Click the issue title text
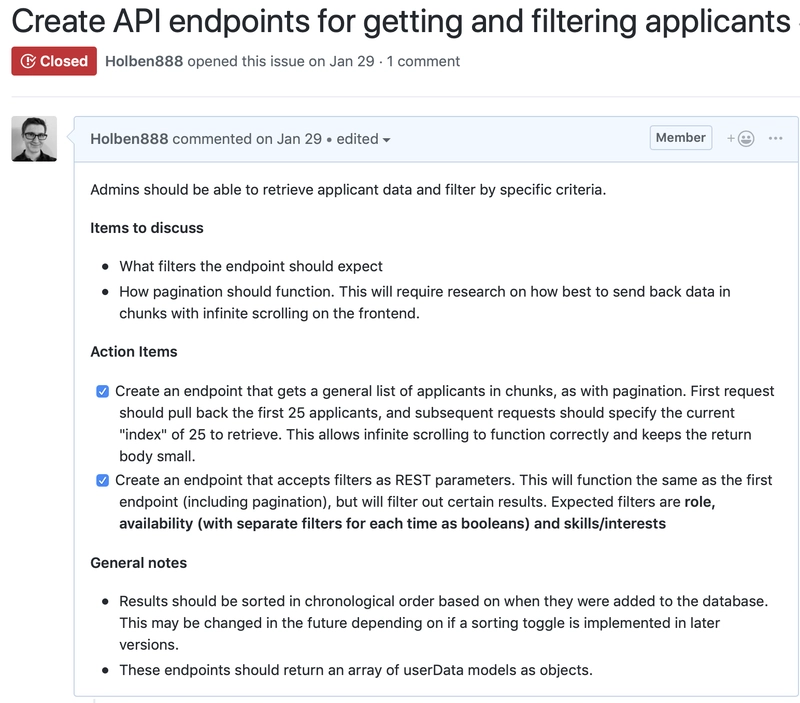Image resolution: width=800 pixels, height=703 pixels. pyautogui.click(x=401, y=21)
